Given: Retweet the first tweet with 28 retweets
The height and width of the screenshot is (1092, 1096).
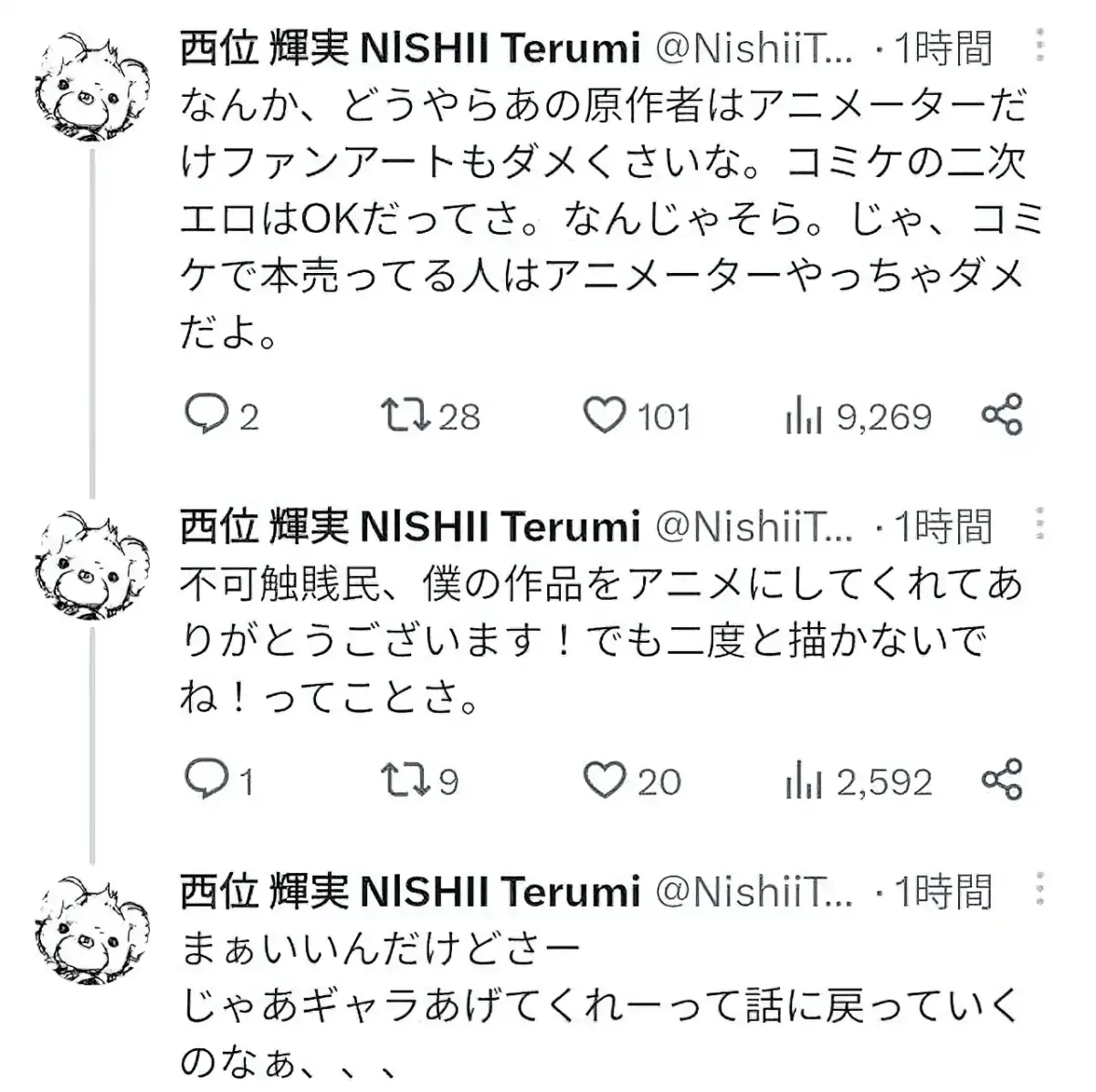Looking at the screenshot, I should click(406, 415).
